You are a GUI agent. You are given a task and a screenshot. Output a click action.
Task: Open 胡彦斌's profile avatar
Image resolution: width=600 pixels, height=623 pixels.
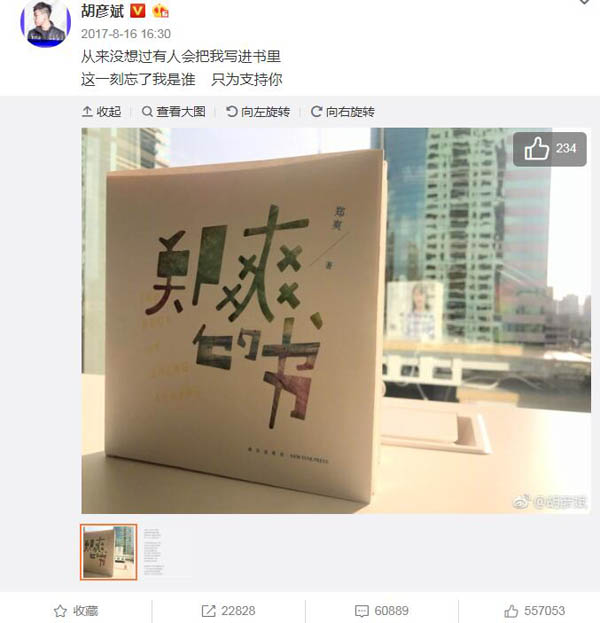coord(46,22)
